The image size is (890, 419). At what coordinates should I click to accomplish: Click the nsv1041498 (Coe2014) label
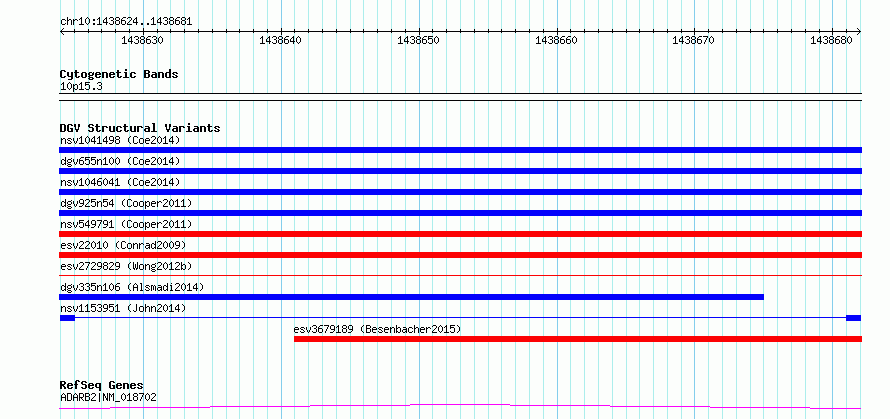(x=120, y=140)
